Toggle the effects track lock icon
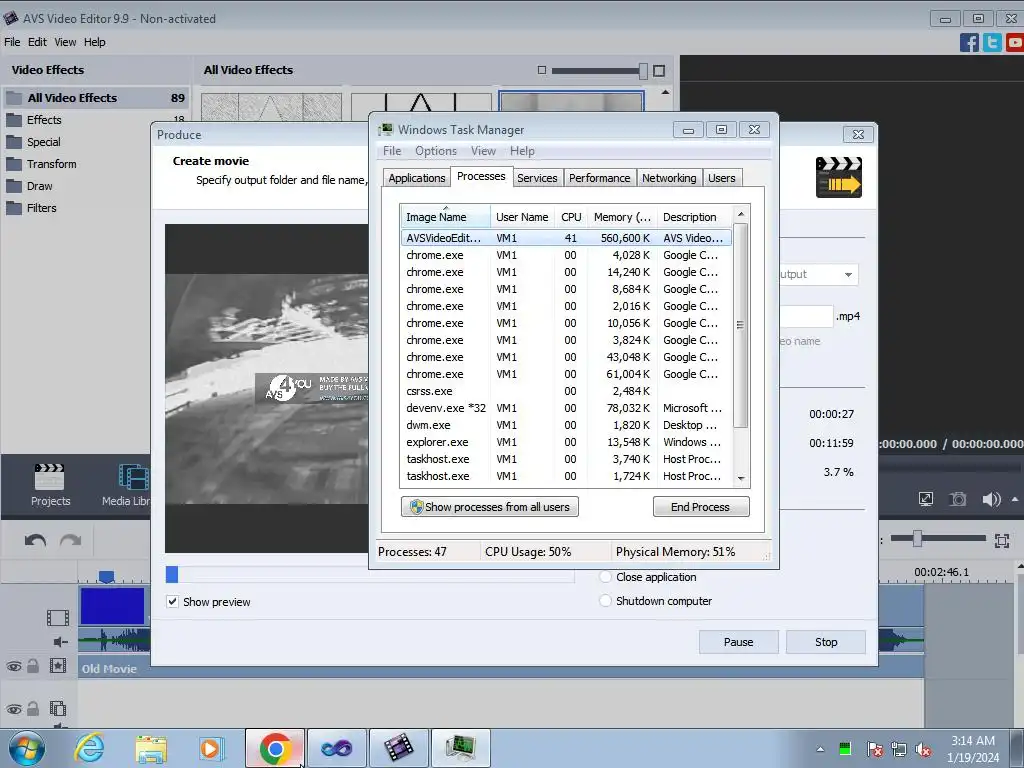This screenshot has width=1024, height=768. click(33, 666)
